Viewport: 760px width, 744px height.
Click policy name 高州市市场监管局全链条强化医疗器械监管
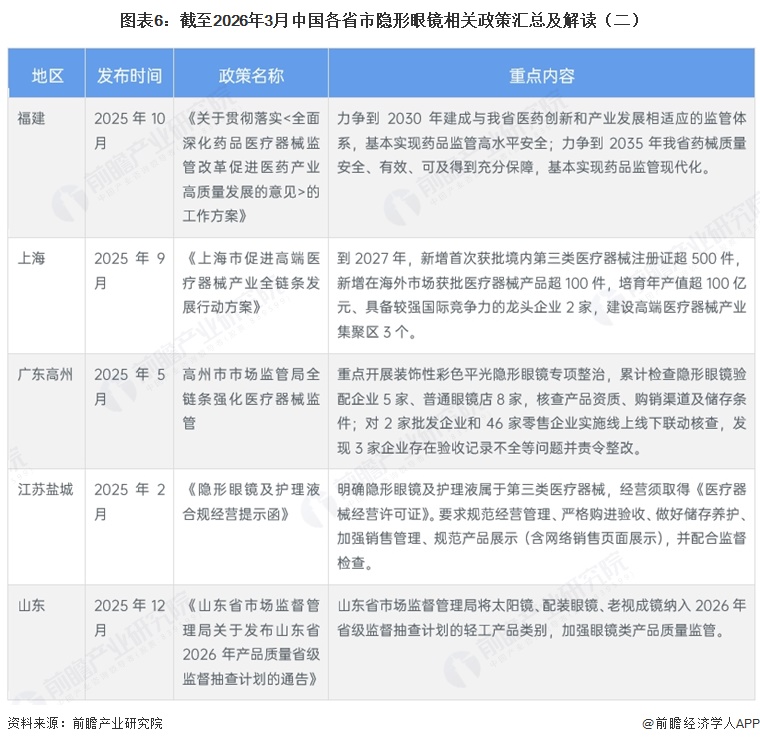click(x=251, y=399)
